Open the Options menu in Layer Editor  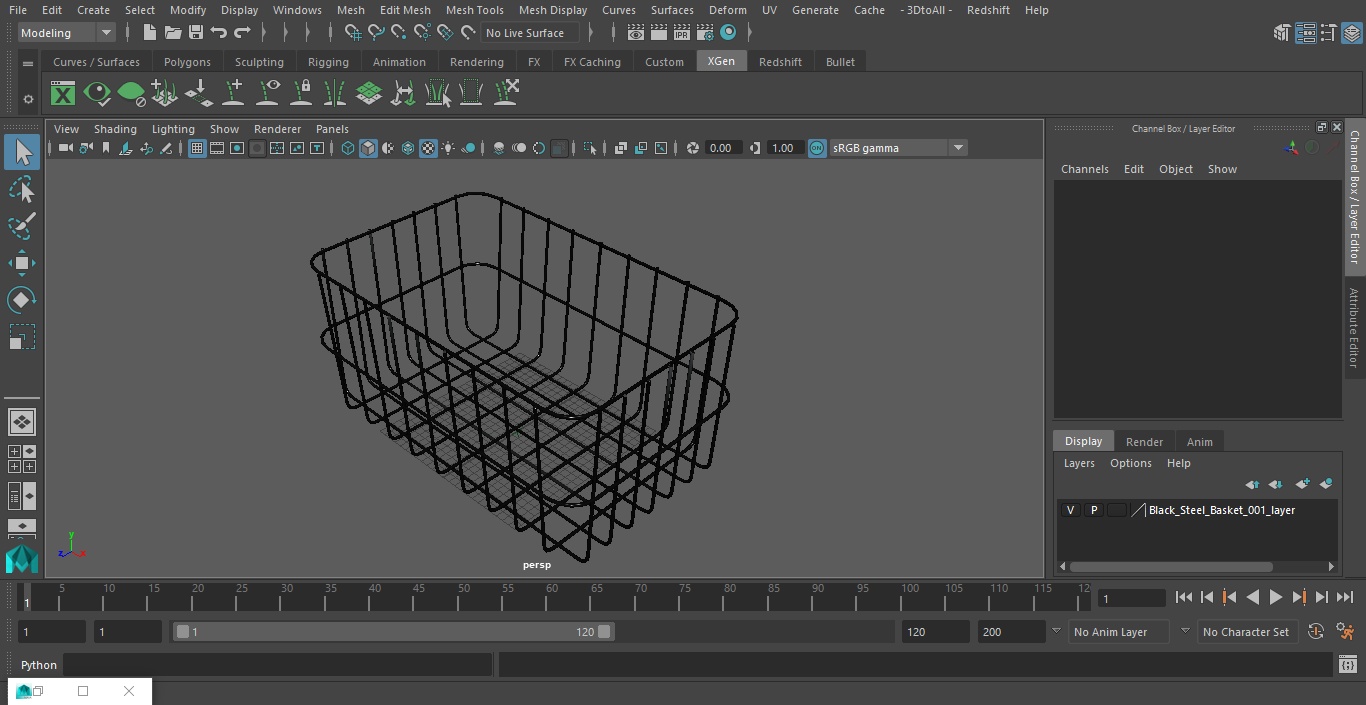[x=1130, y=463]
